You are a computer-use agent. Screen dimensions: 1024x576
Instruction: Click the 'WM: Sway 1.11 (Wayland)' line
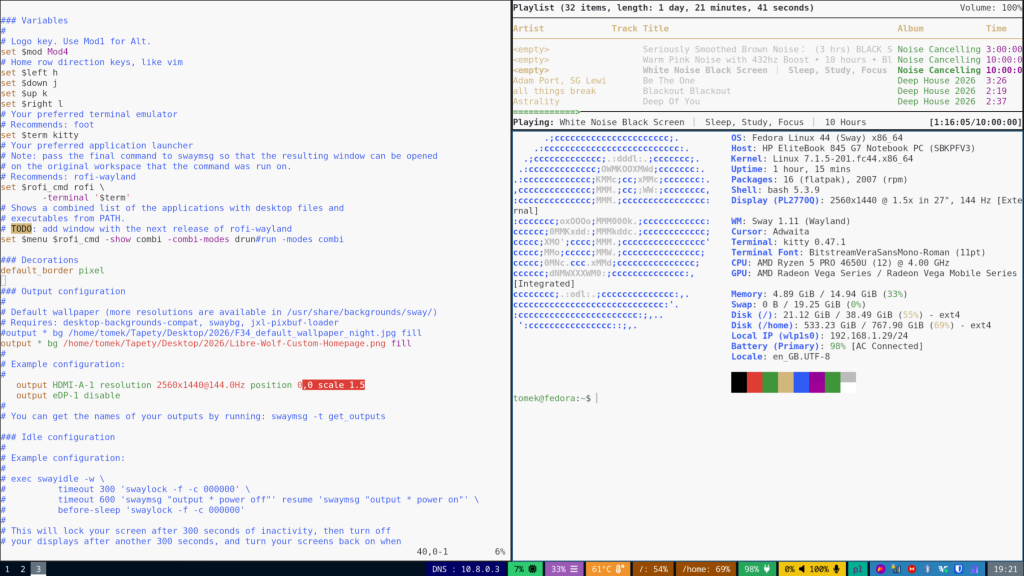[790, 221]
